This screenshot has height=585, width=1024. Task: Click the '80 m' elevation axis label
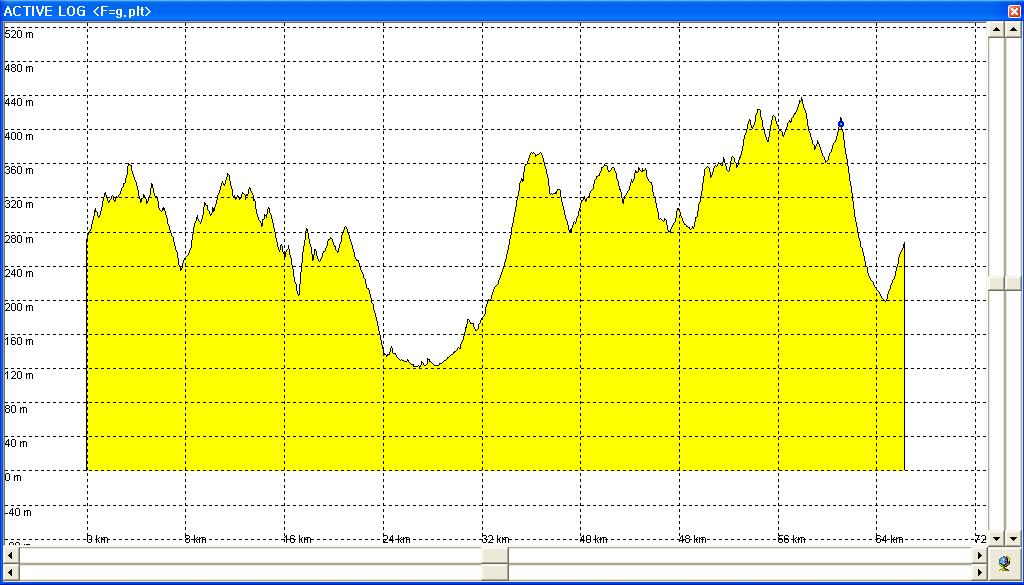click(x=16, y=409)
